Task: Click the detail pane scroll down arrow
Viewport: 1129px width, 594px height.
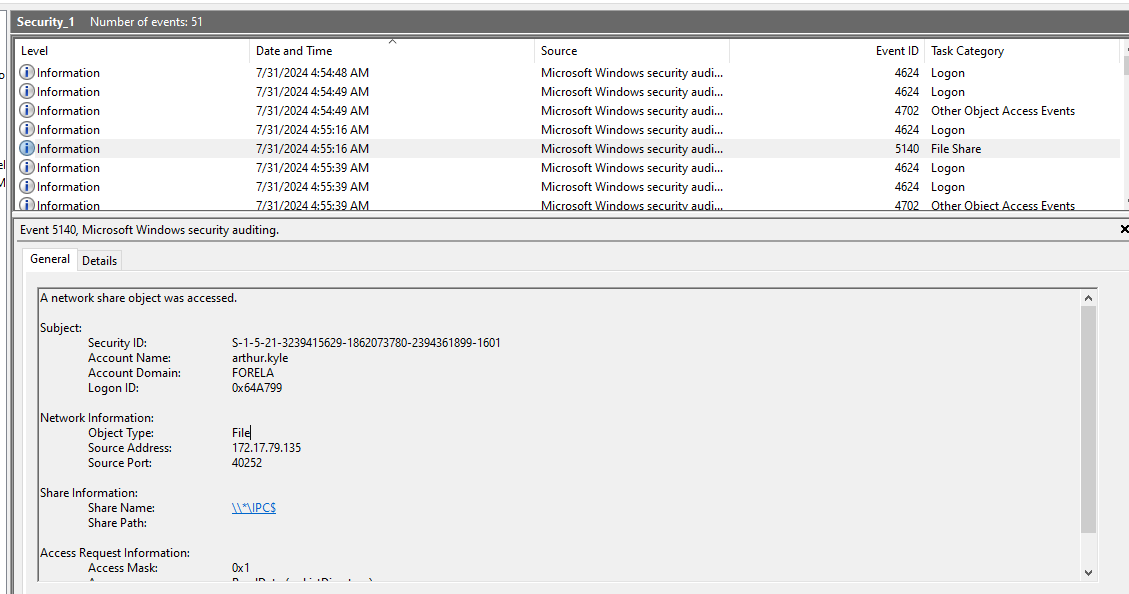Action: (x=1088, y=573)
